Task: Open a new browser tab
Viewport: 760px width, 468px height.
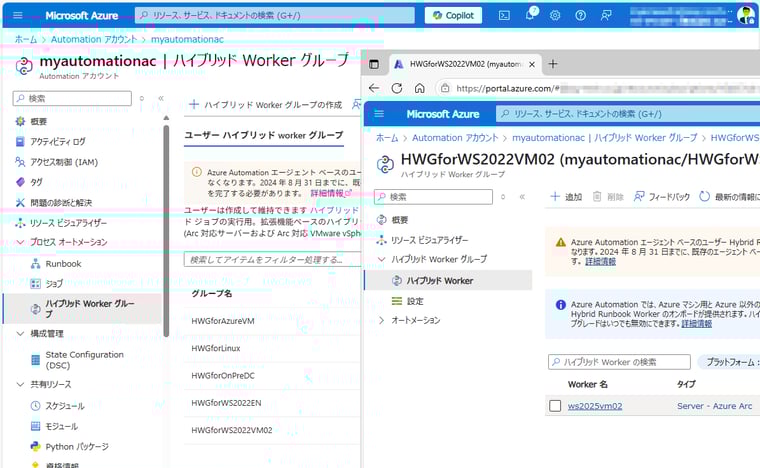Action: (x=553, y=64)
